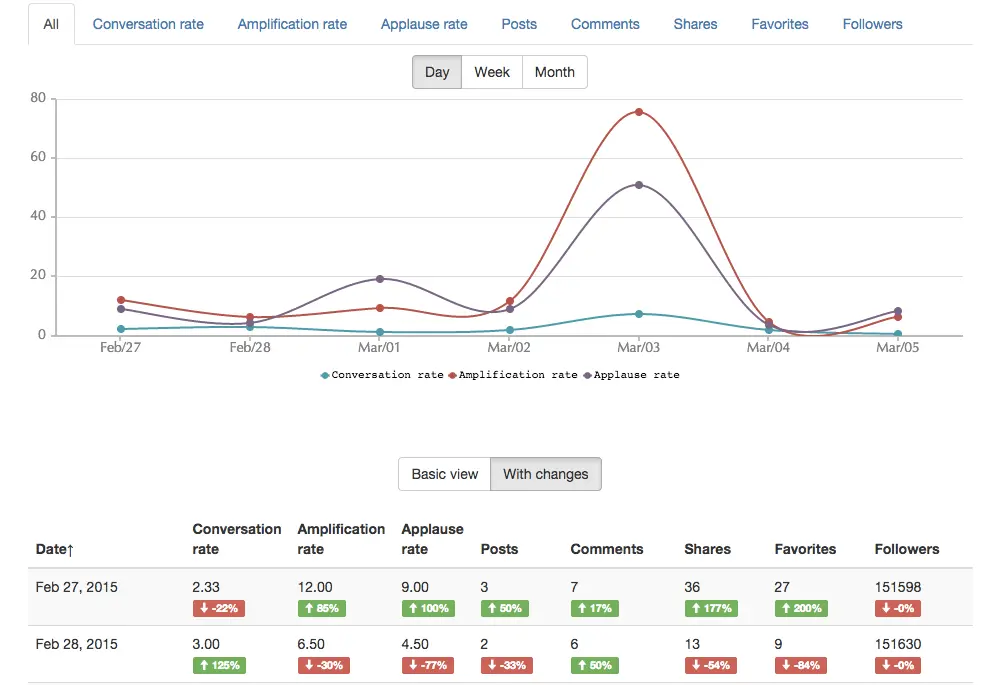Sort table by the Date column header

coord(56,549)
